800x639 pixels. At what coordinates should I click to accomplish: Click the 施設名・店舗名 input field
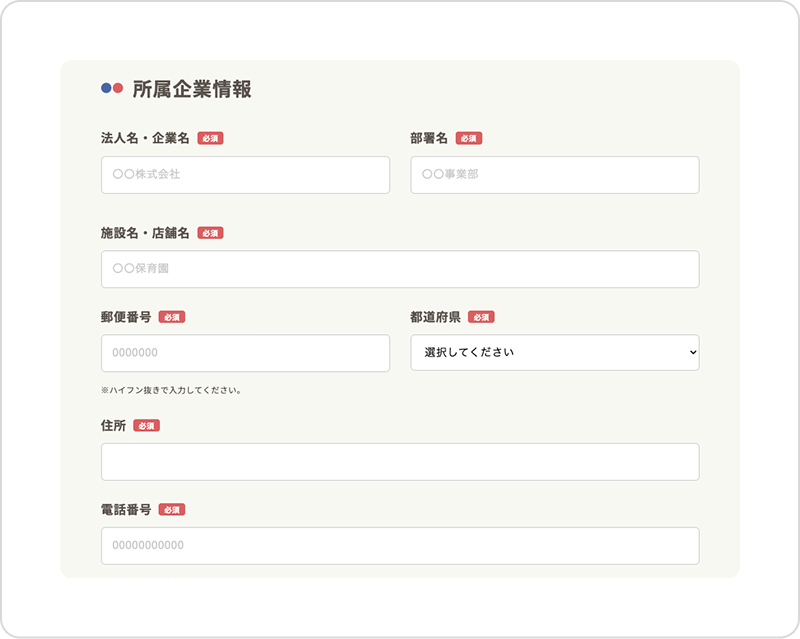(x=400, y=269)
